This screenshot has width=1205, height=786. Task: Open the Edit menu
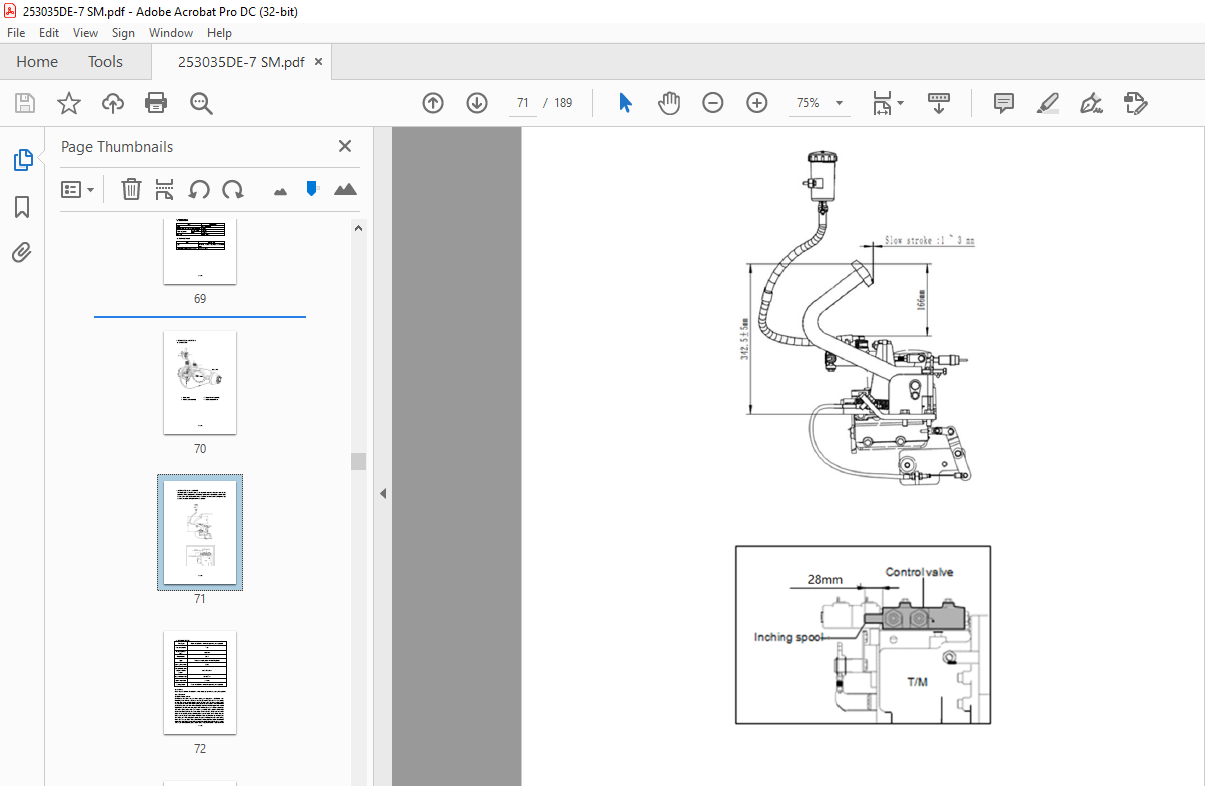(49, 33)
